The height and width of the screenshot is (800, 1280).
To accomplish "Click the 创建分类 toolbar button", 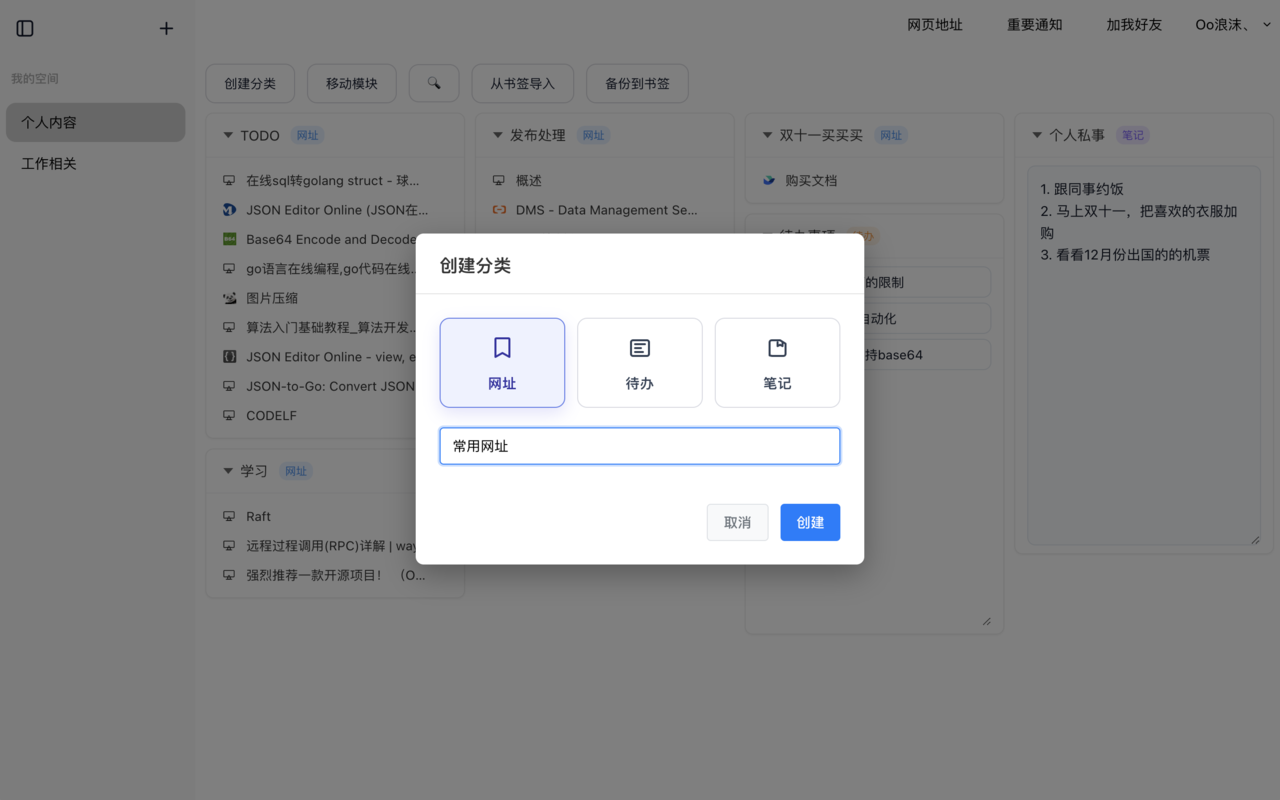I will (250, 83).
